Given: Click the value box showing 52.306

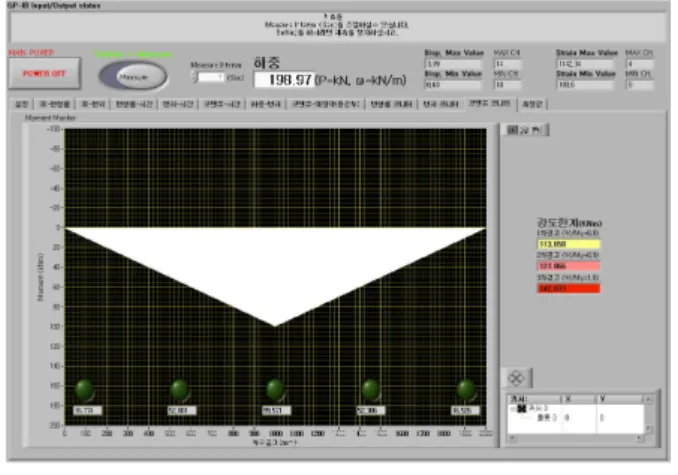Looking at the screenshot, I should click(x=371, y=411).
